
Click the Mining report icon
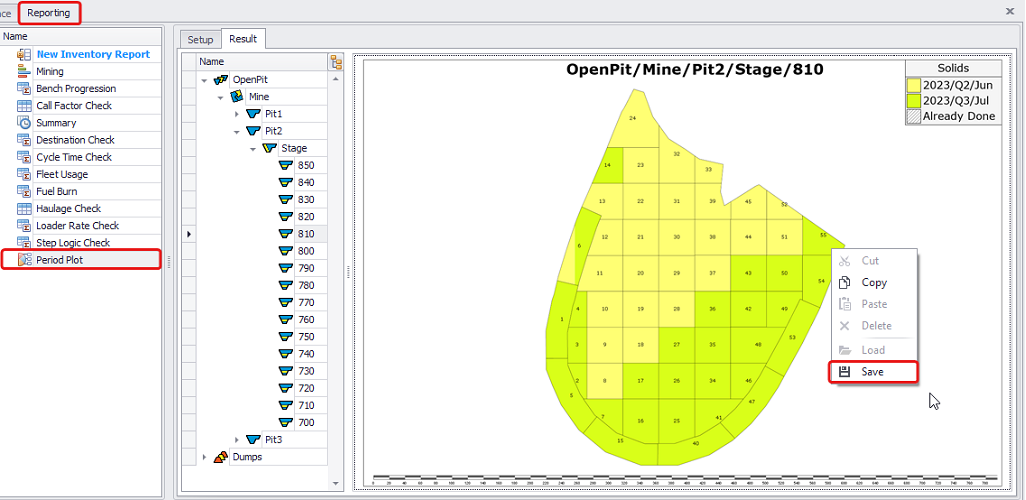(x=25, y=72)
